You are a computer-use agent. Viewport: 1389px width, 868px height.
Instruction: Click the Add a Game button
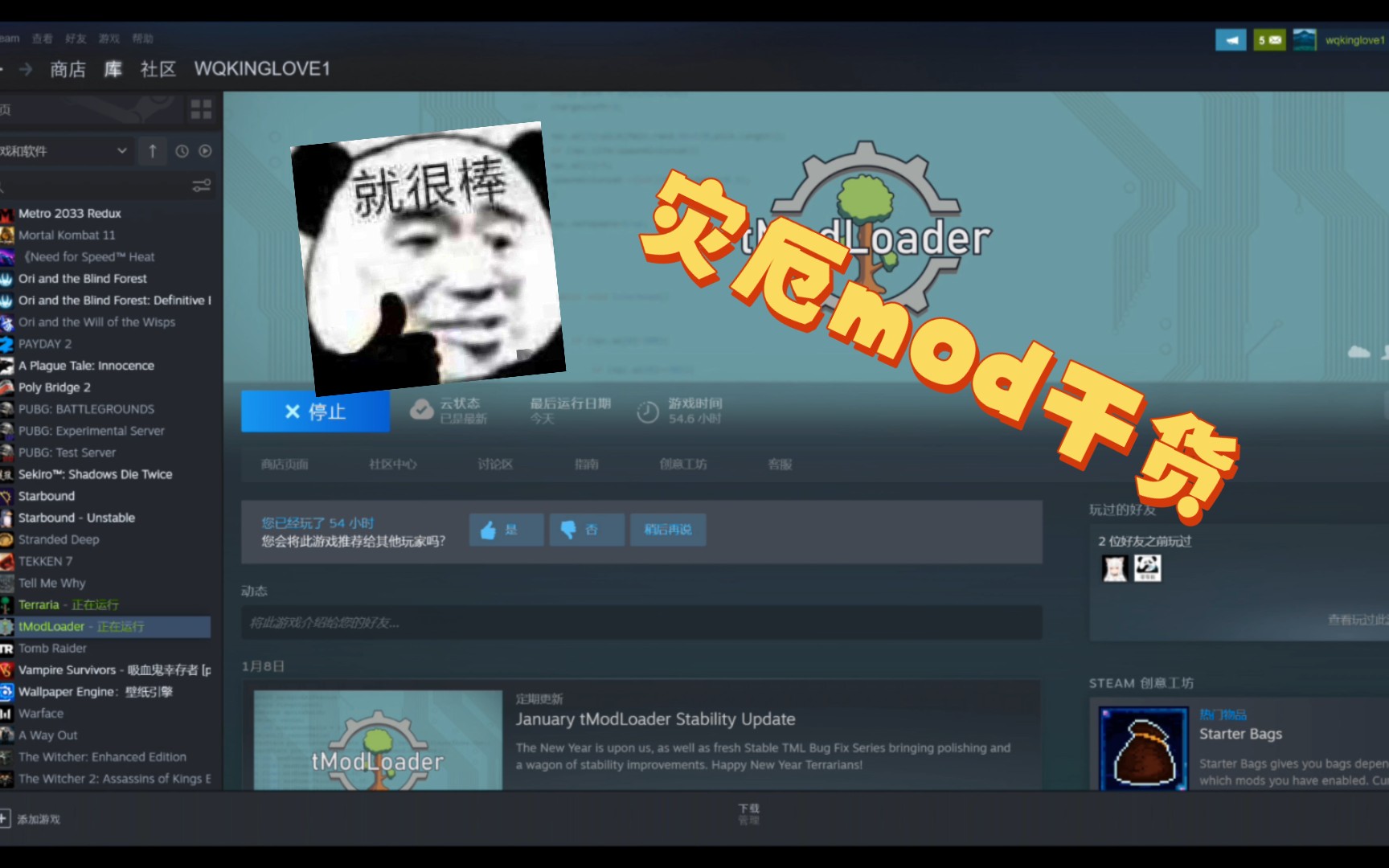pos(31,819)
